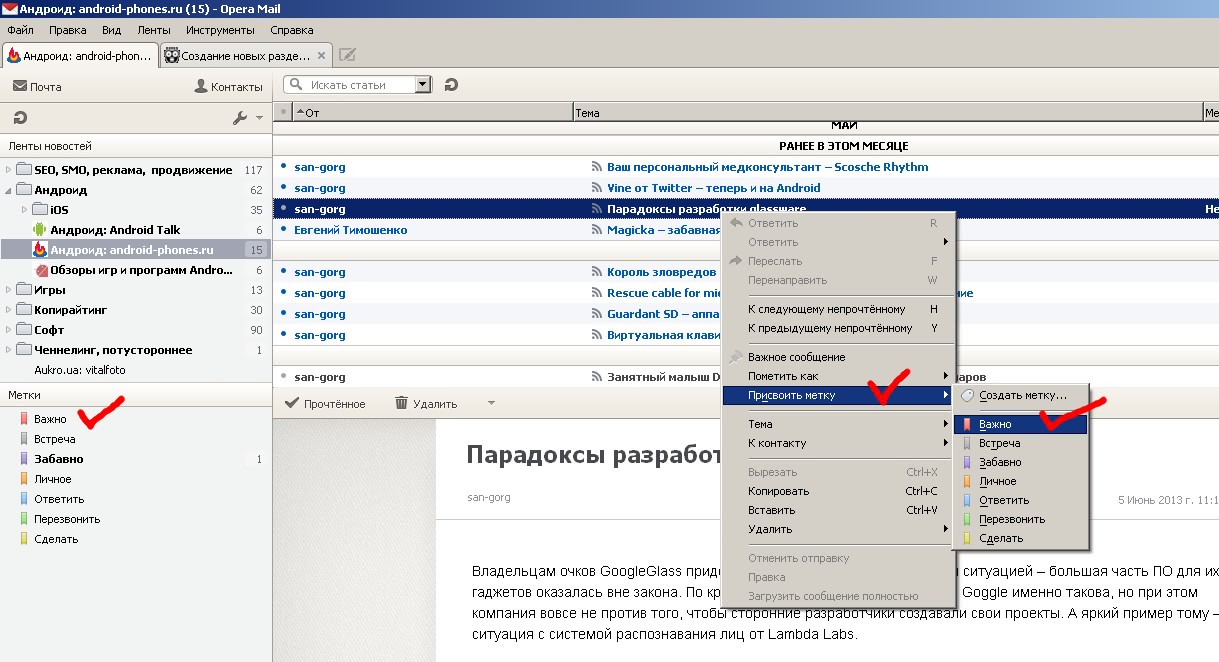Screen dimensions: 1219x662
Task: Open the wrench settings icon in sidebar
Action: coord(240,118)
